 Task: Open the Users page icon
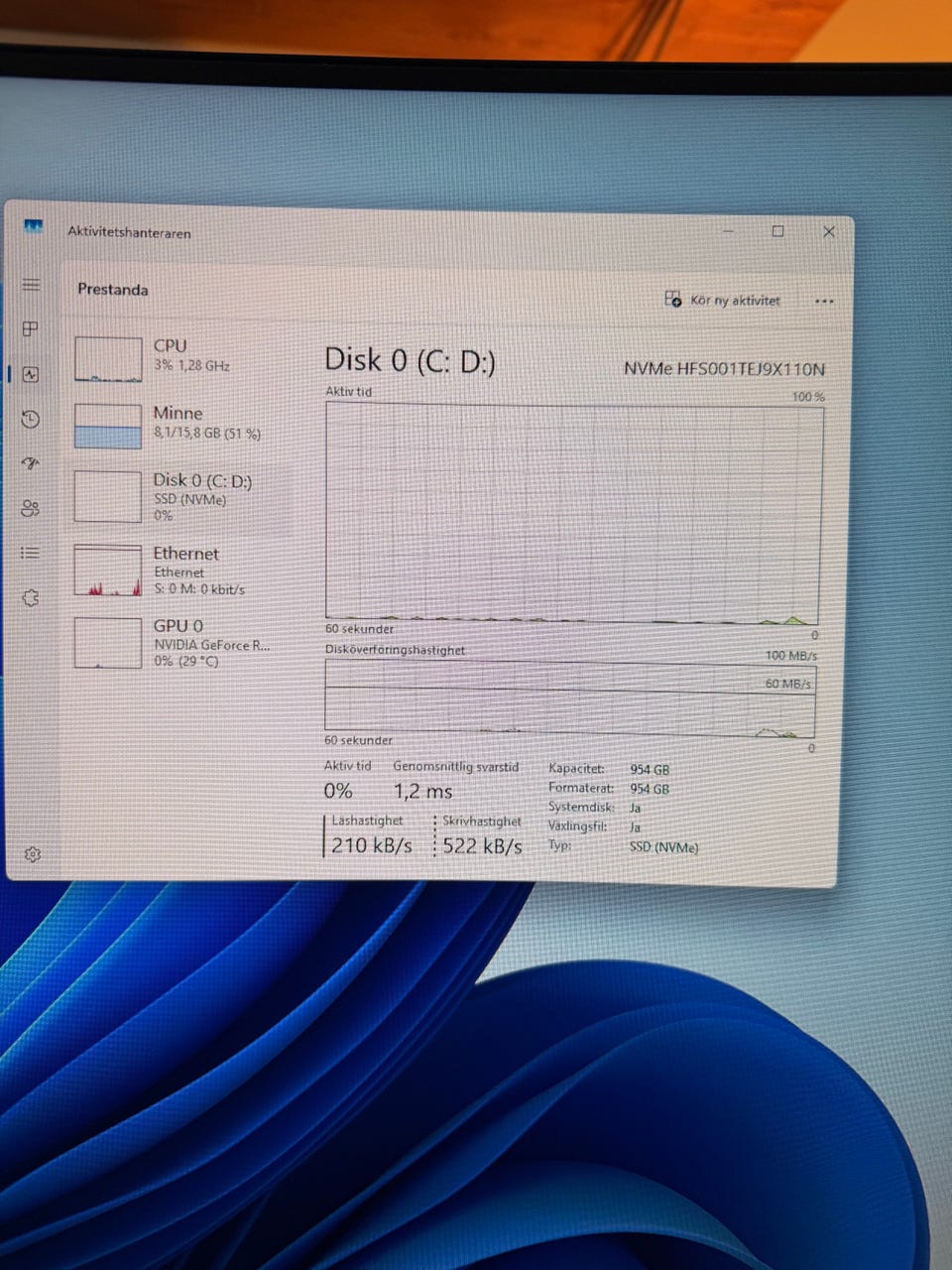[31, 509]
